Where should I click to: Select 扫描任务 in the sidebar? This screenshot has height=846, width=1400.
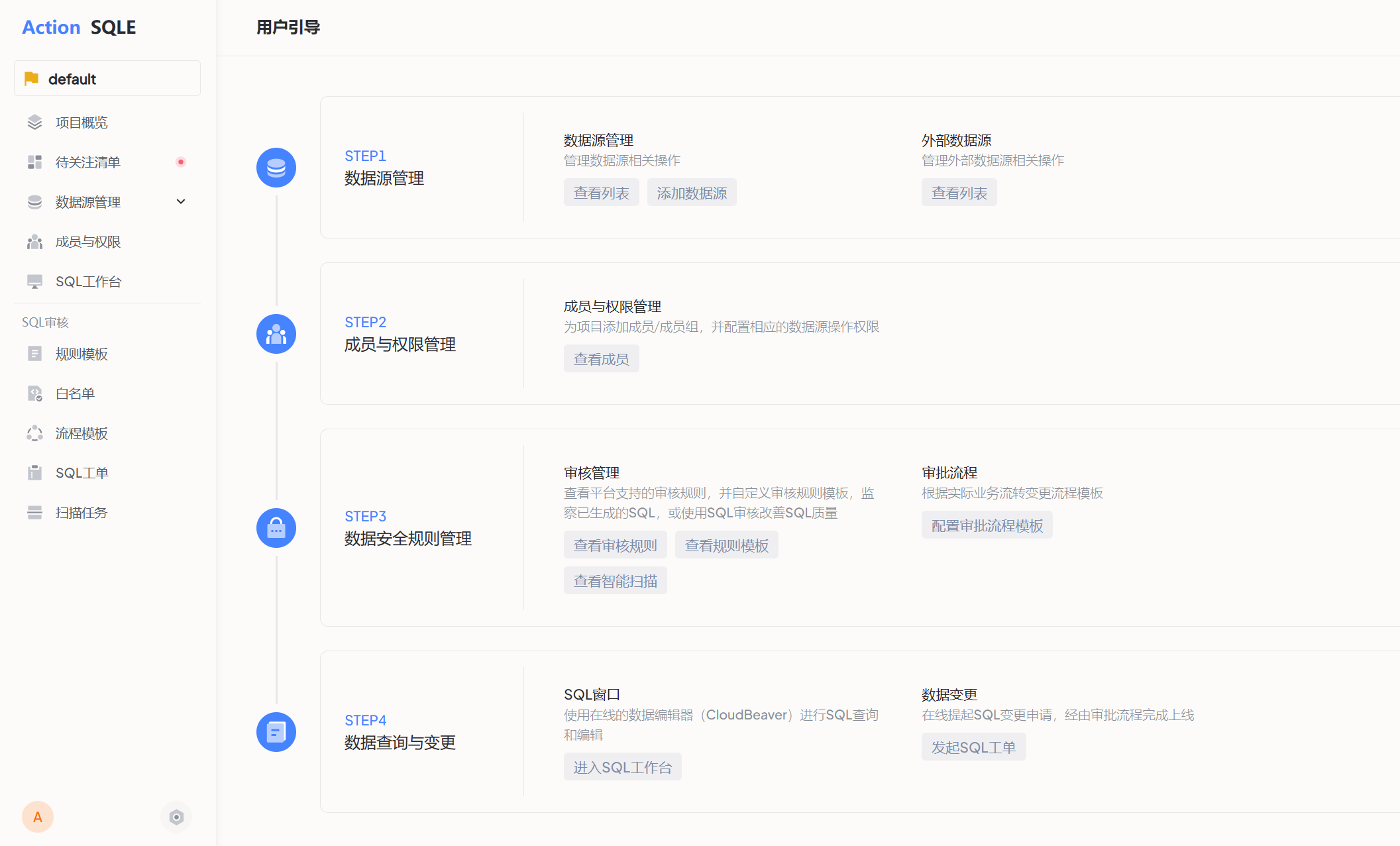[81, 513]
